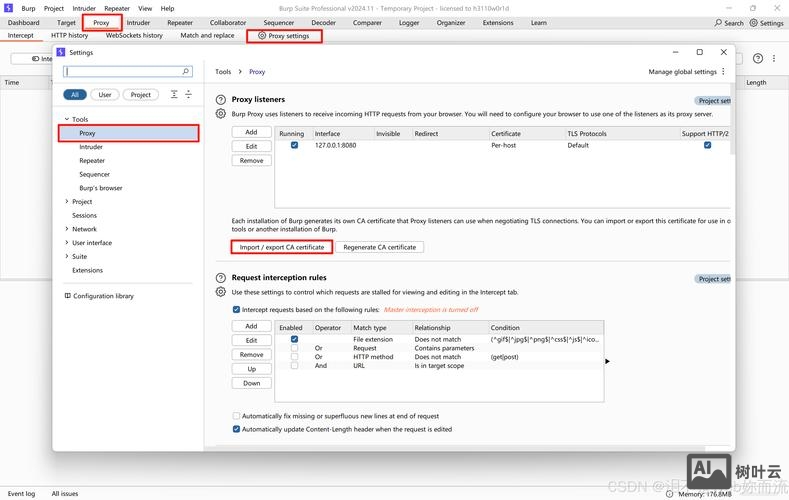
Task: Enable automatically fix missing or superfluous new lines
Action: 236,416
